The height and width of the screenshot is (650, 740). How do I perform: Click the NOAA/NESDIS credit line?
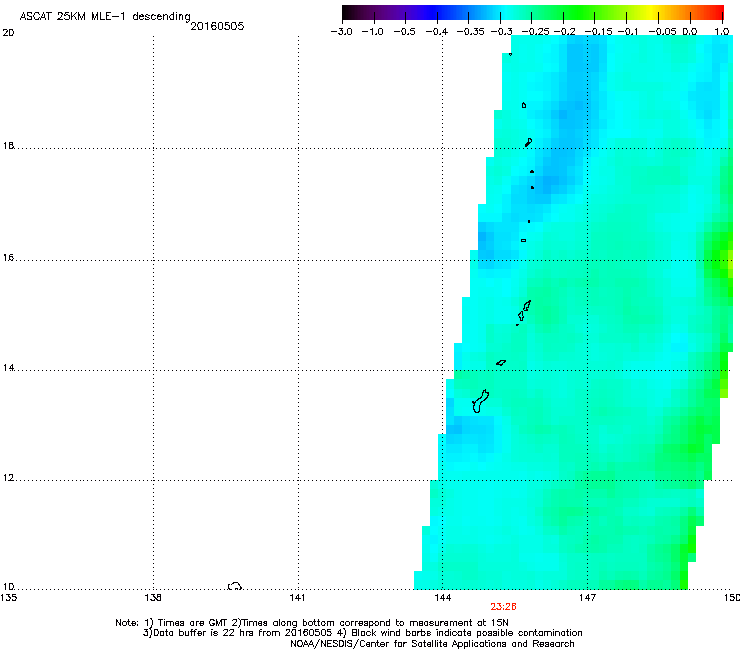point(432,644)
